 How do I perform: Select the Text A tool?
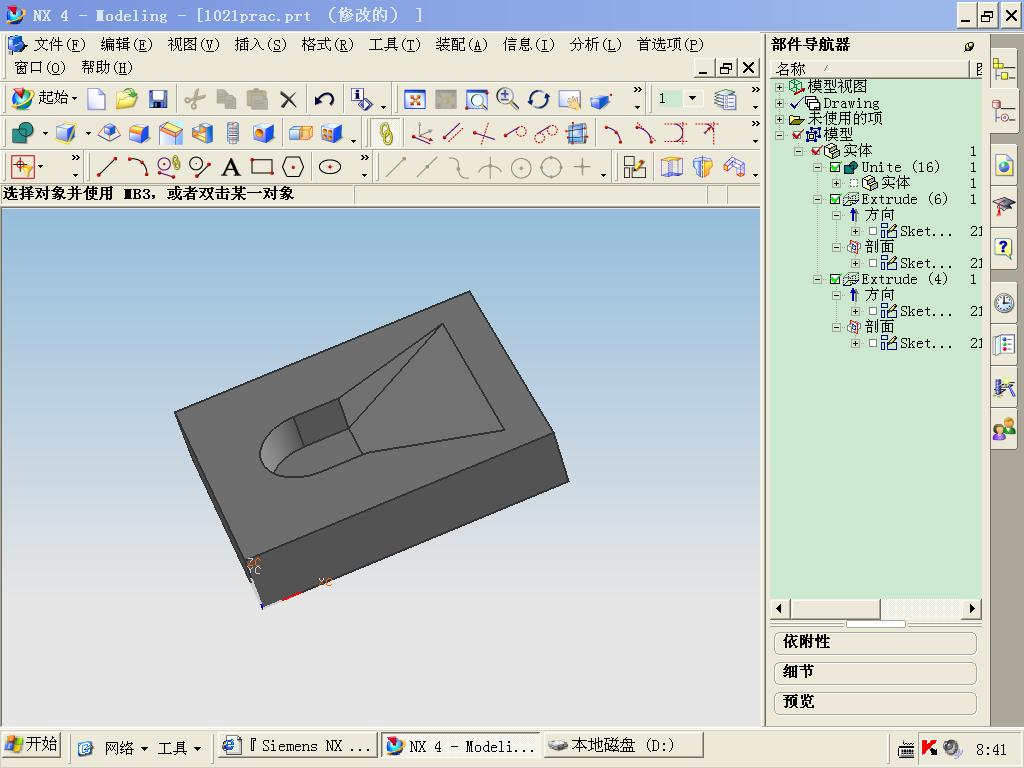pos(231,167)
